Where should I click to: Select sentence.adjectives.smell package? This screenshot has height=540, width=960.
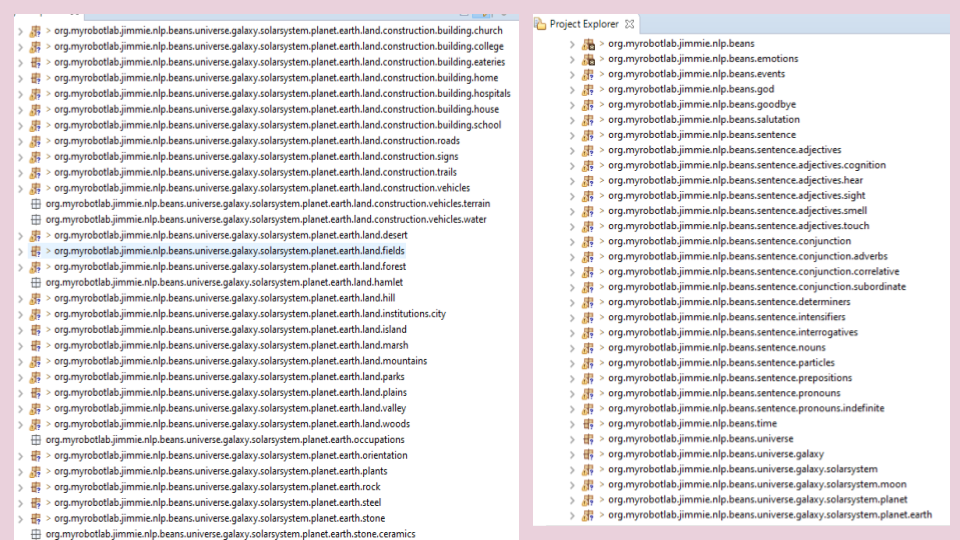[737, 211]
